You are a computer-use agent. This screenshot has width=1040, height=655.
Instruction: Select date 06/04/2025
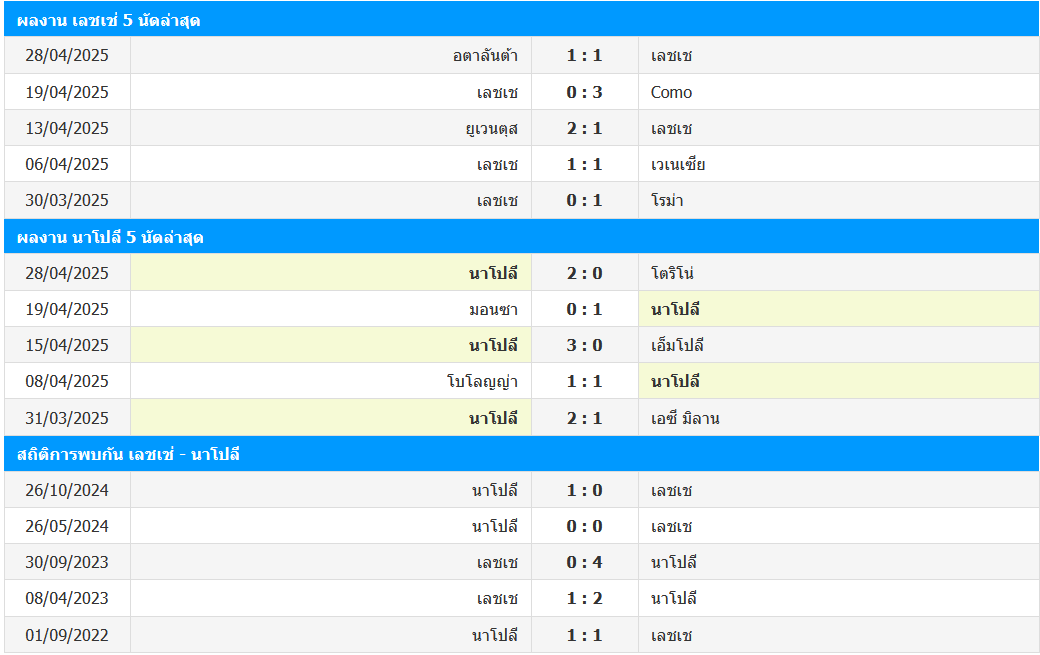click(67, 164)
